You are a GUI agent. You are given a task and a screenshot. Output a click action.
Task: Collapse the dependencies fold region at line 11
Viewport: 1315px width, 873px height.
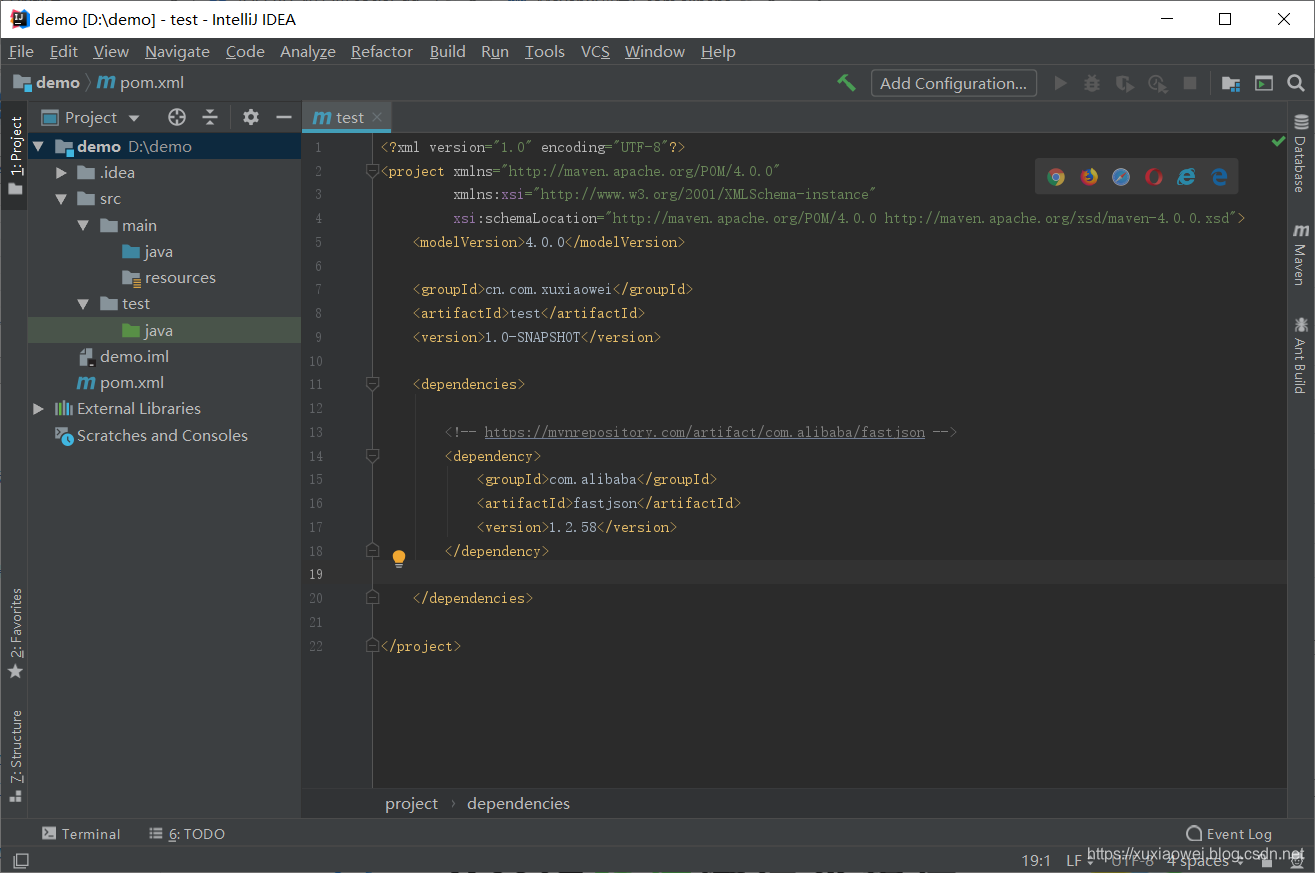point(372,383)
